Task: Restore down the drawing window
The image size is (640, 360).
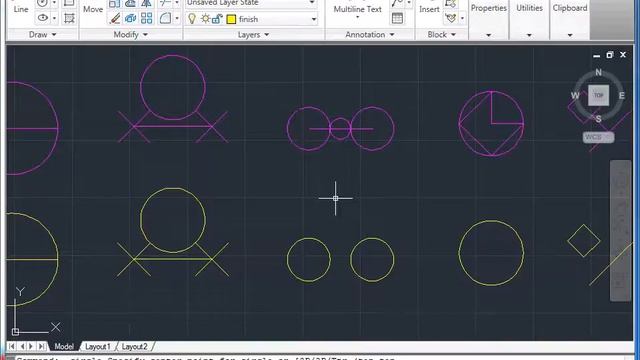Action: pos(609,55)
